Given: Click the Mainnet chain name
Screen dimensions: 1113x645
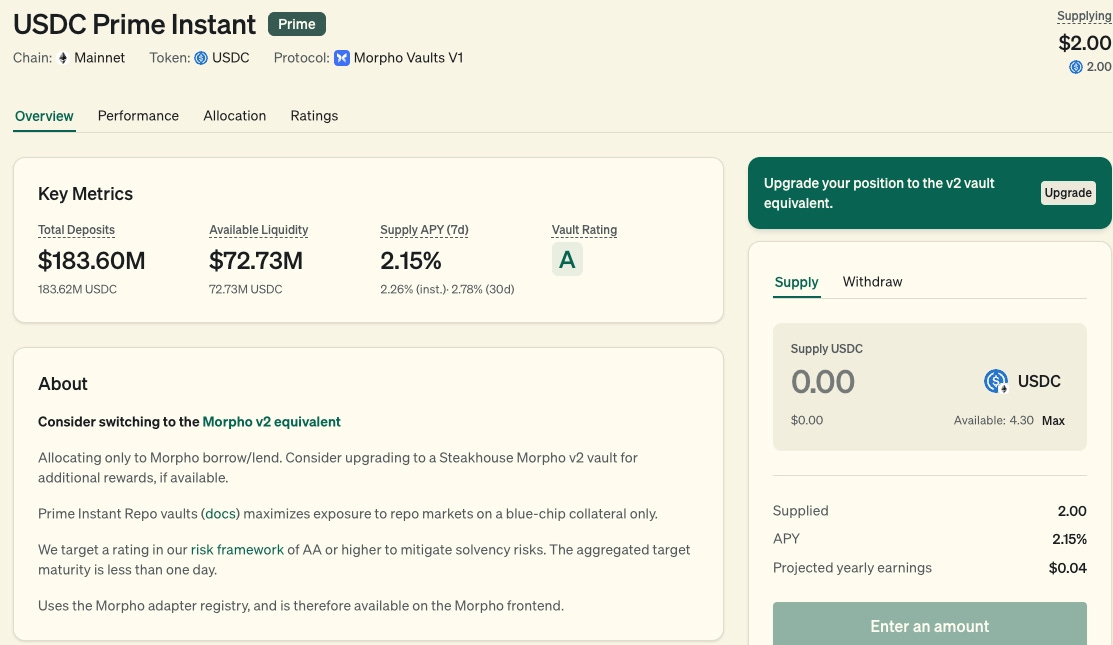Looking at the screenshot, I should 99,58.
